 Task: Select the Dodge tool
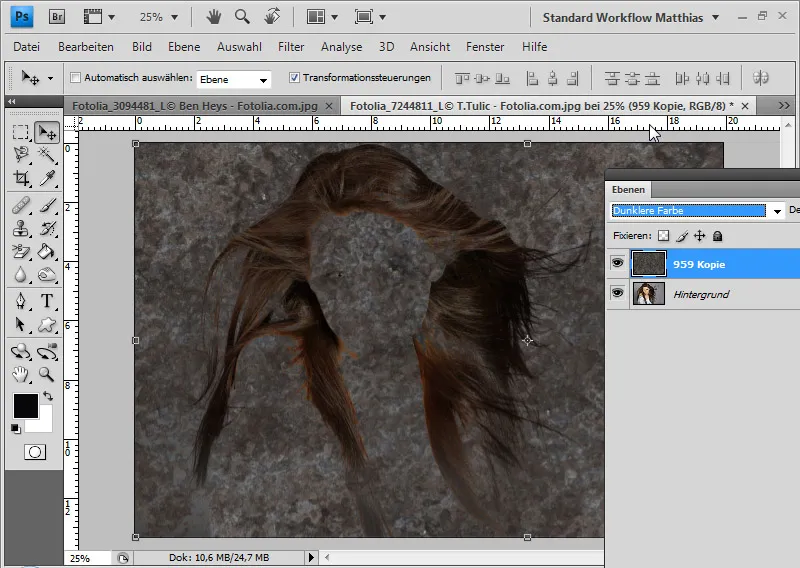pos(47,275)
